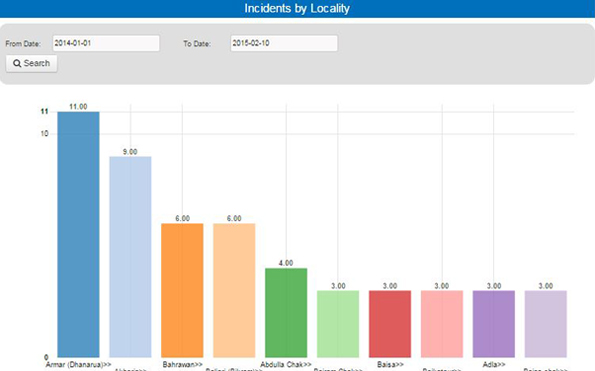Click the '9.00' value label
This screenshot has width=595, height=371.
[x=130, y=152]
